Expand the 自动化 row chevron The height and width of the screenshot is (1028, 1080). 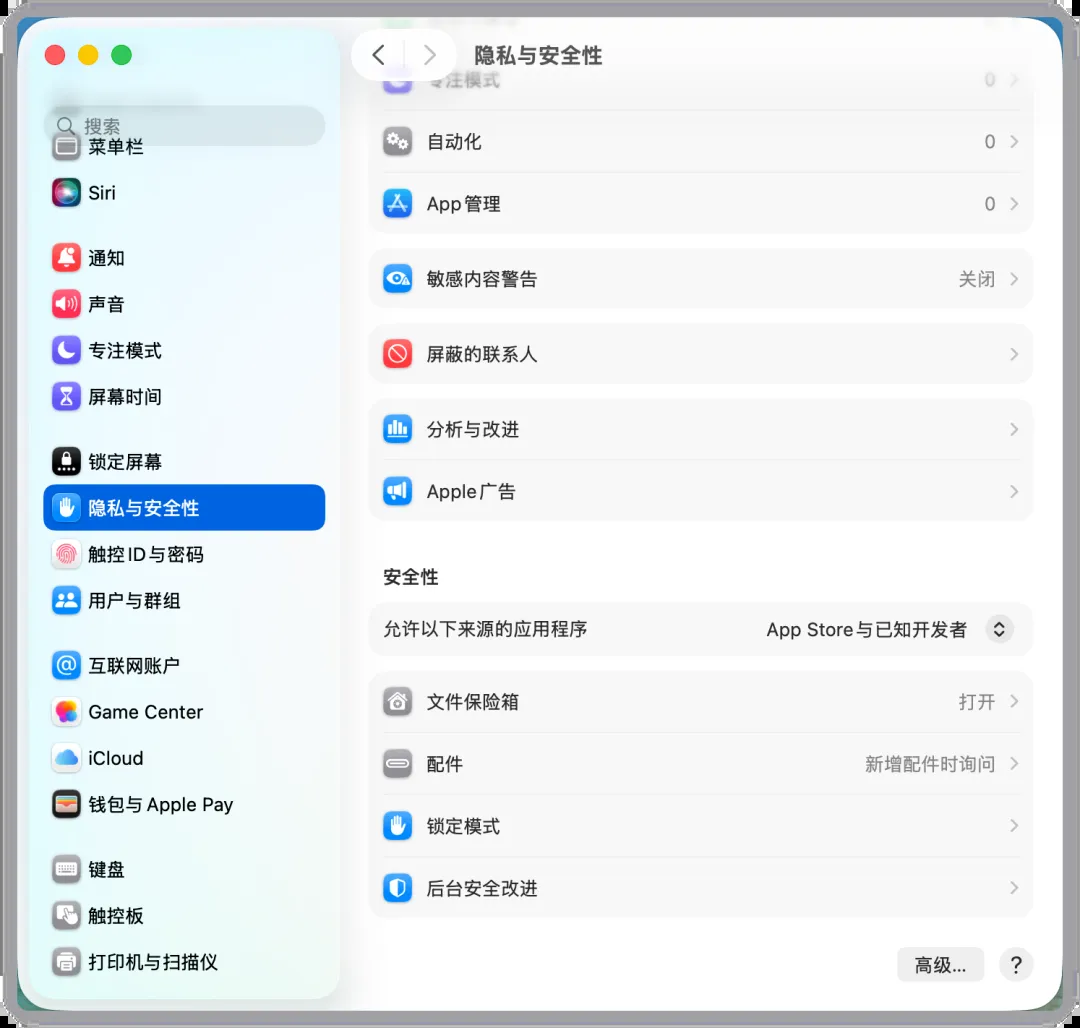[x=1013, y=142]
